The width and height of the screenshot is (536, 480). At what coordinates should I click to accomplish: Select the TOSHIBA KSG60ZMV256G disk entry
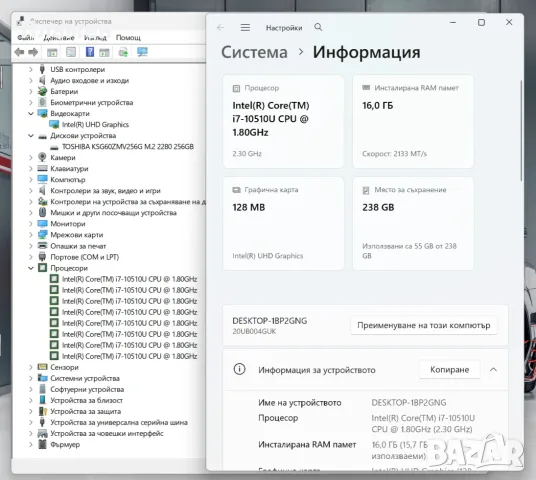pyautogui.click(x=128, y=147)
